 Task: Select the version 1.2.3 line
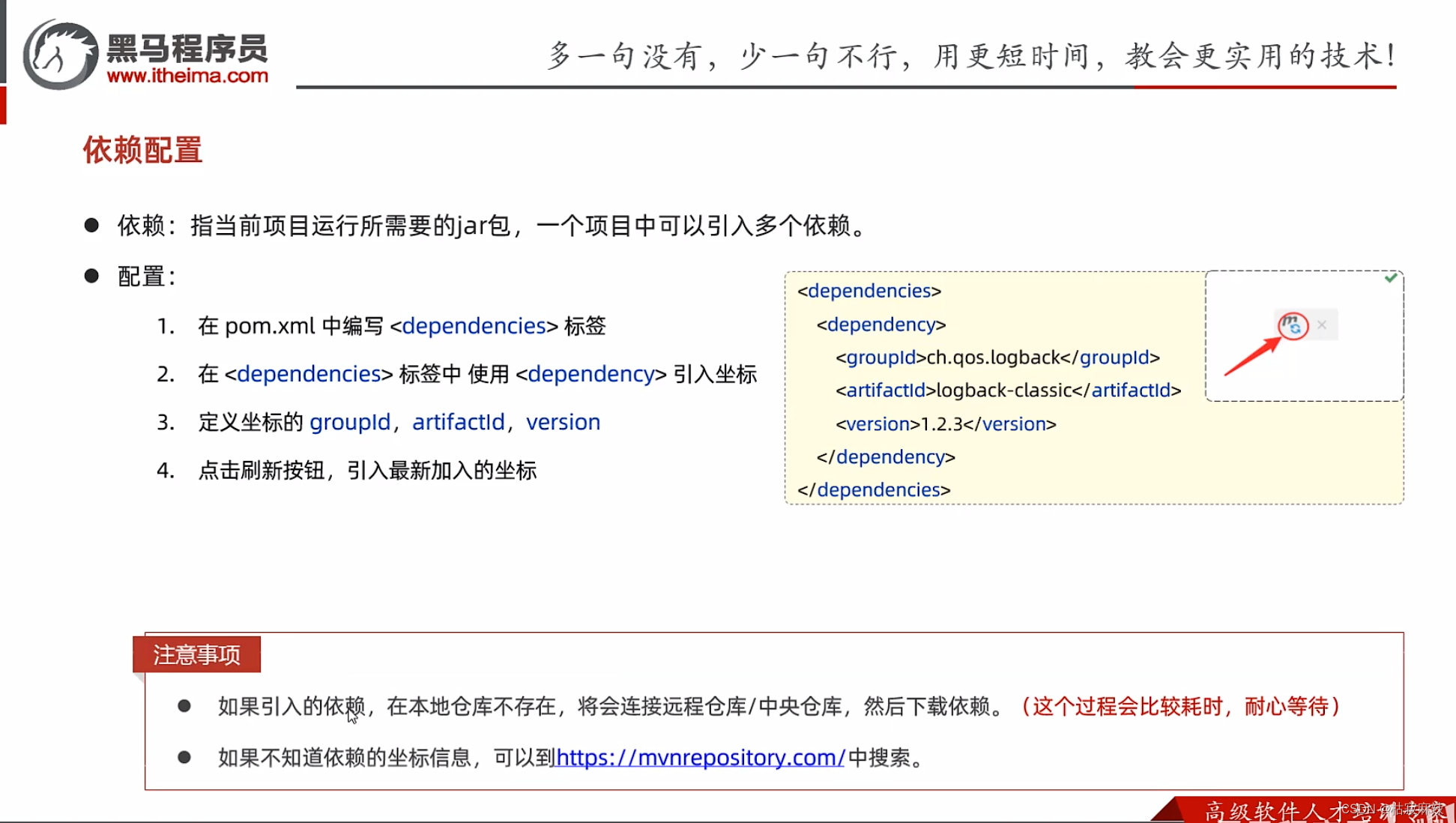coord(946,424)
